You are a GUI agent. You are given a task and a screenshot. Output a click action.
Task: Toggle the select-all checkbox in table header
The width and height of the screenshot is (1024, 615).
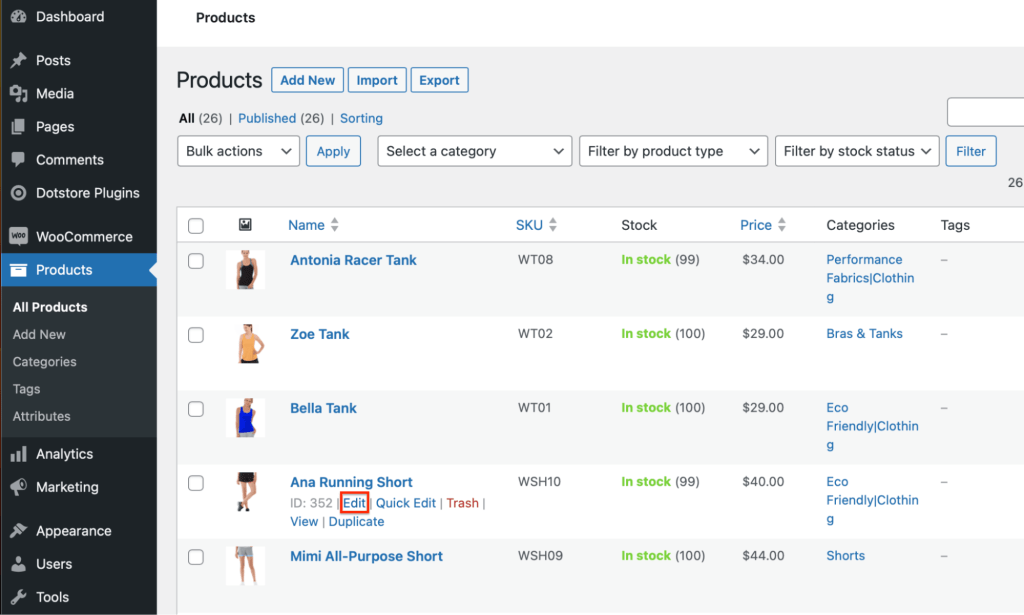[196, 226]
